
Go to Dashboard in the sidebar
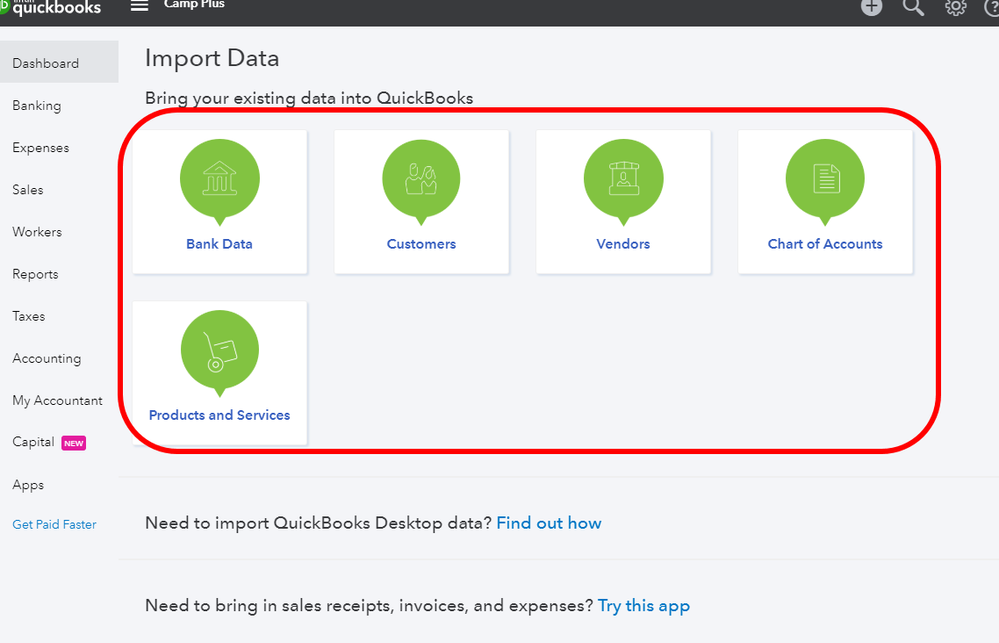click(46, 63)
